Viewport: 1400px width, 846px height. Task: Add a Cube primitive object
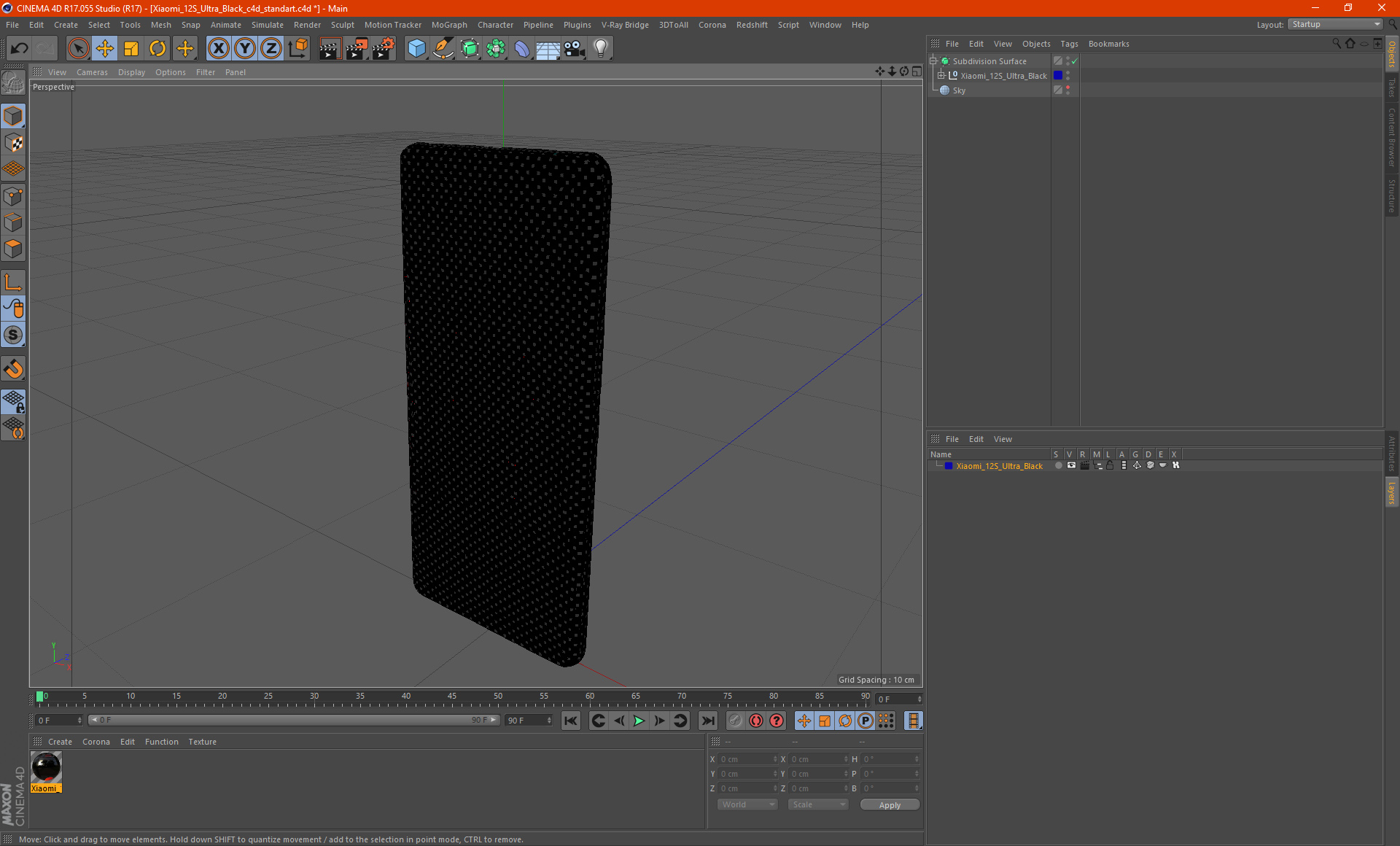416,49
